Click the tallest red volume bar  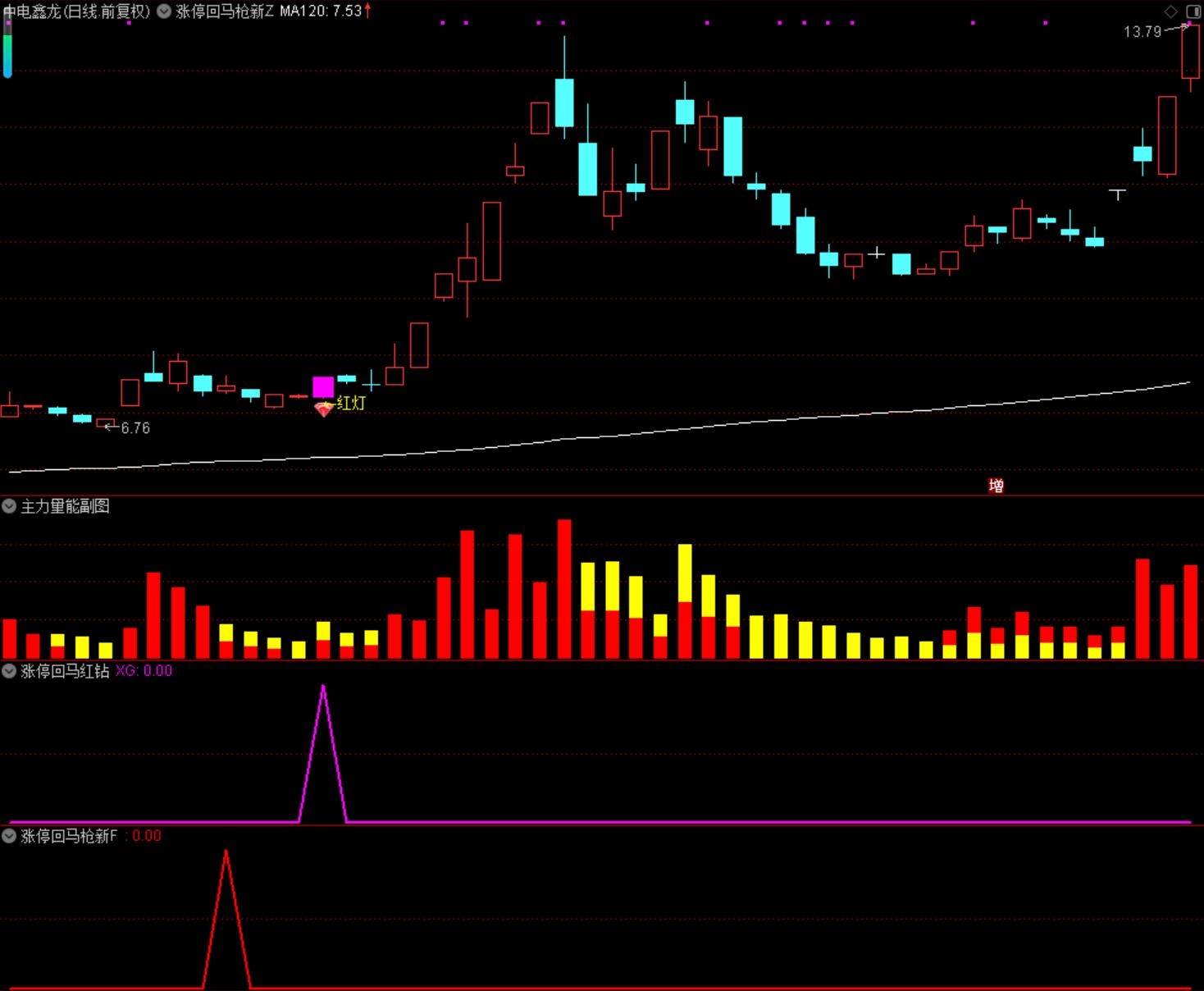564,589
